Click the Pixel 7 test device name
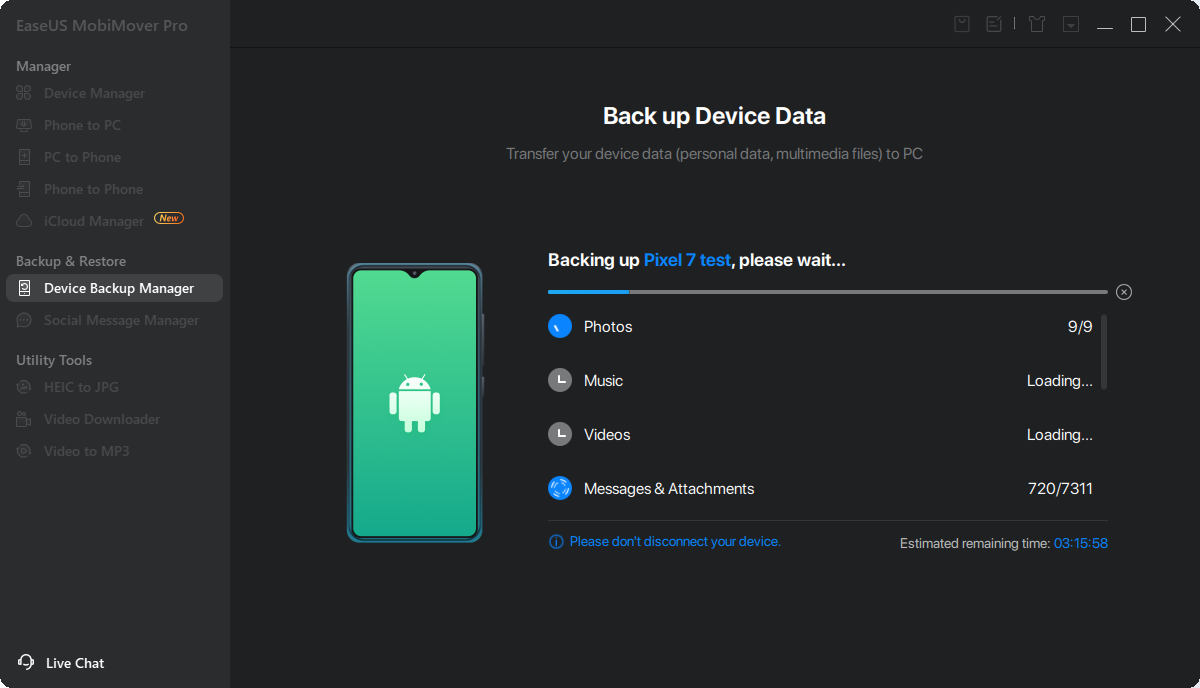The width and height of the screenshot is (1200, 688). point(687,260)
